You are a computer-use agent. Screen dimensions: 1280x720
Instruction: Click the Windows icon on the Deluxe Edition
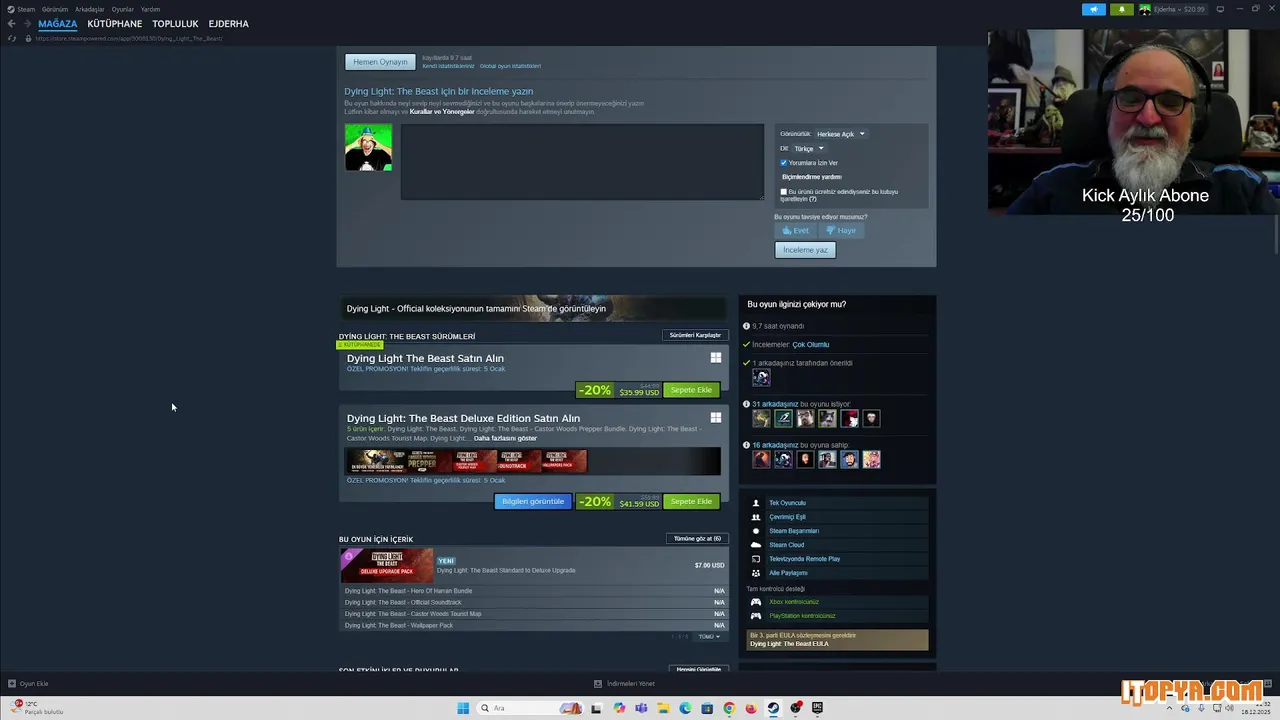tap(716, 418)
